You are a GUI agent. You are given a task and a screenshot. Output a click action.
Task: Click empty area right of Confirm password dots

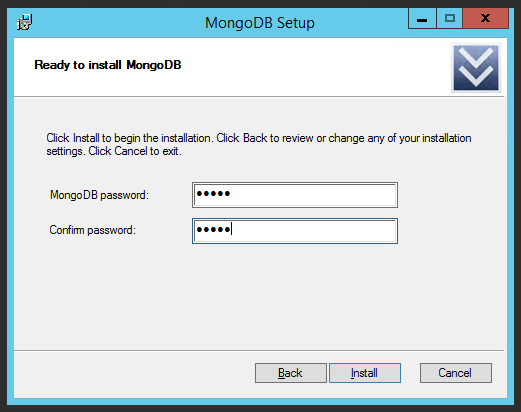coord(313,231)
